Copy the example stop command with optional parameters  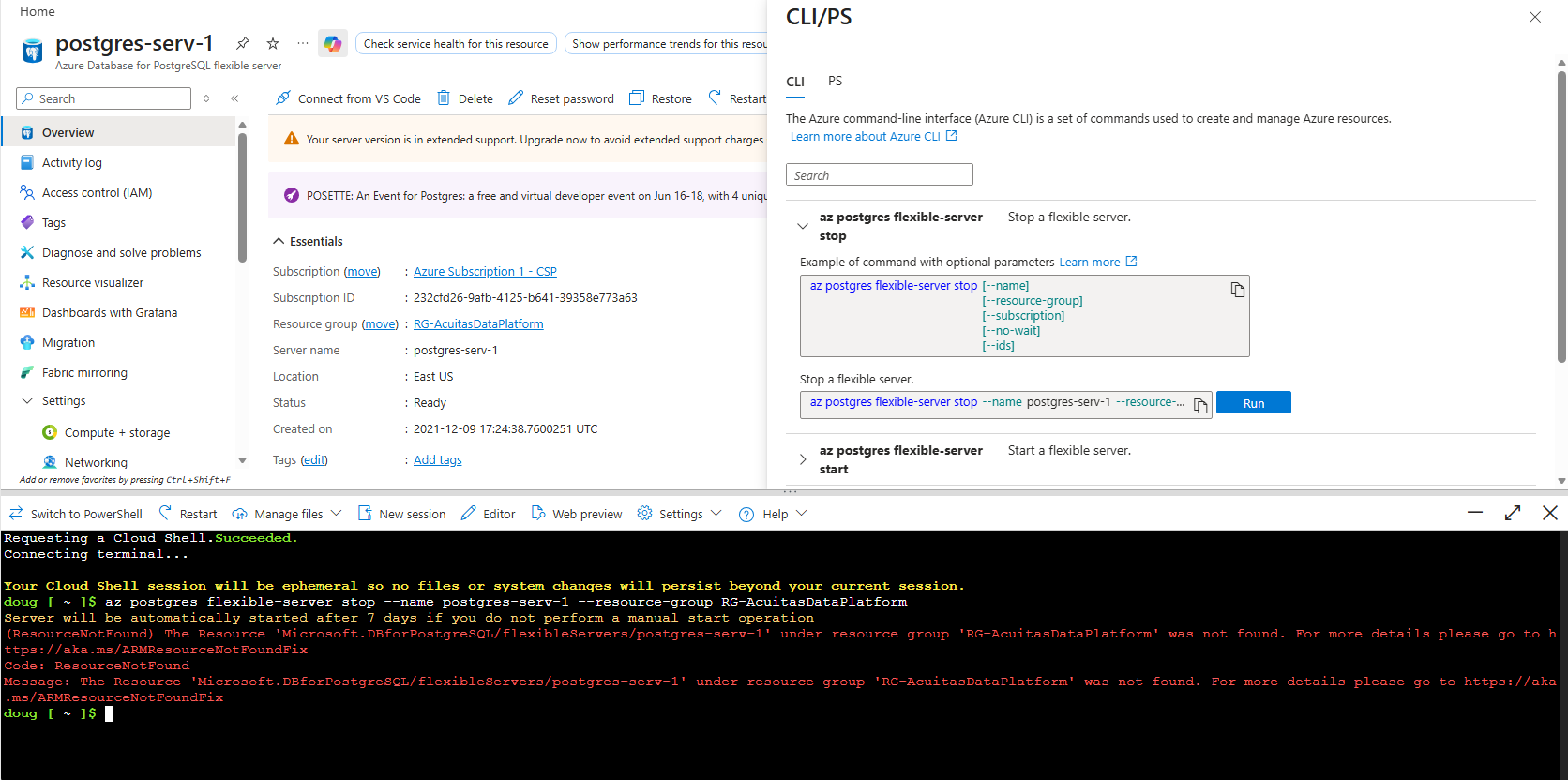coord(1238,290)
